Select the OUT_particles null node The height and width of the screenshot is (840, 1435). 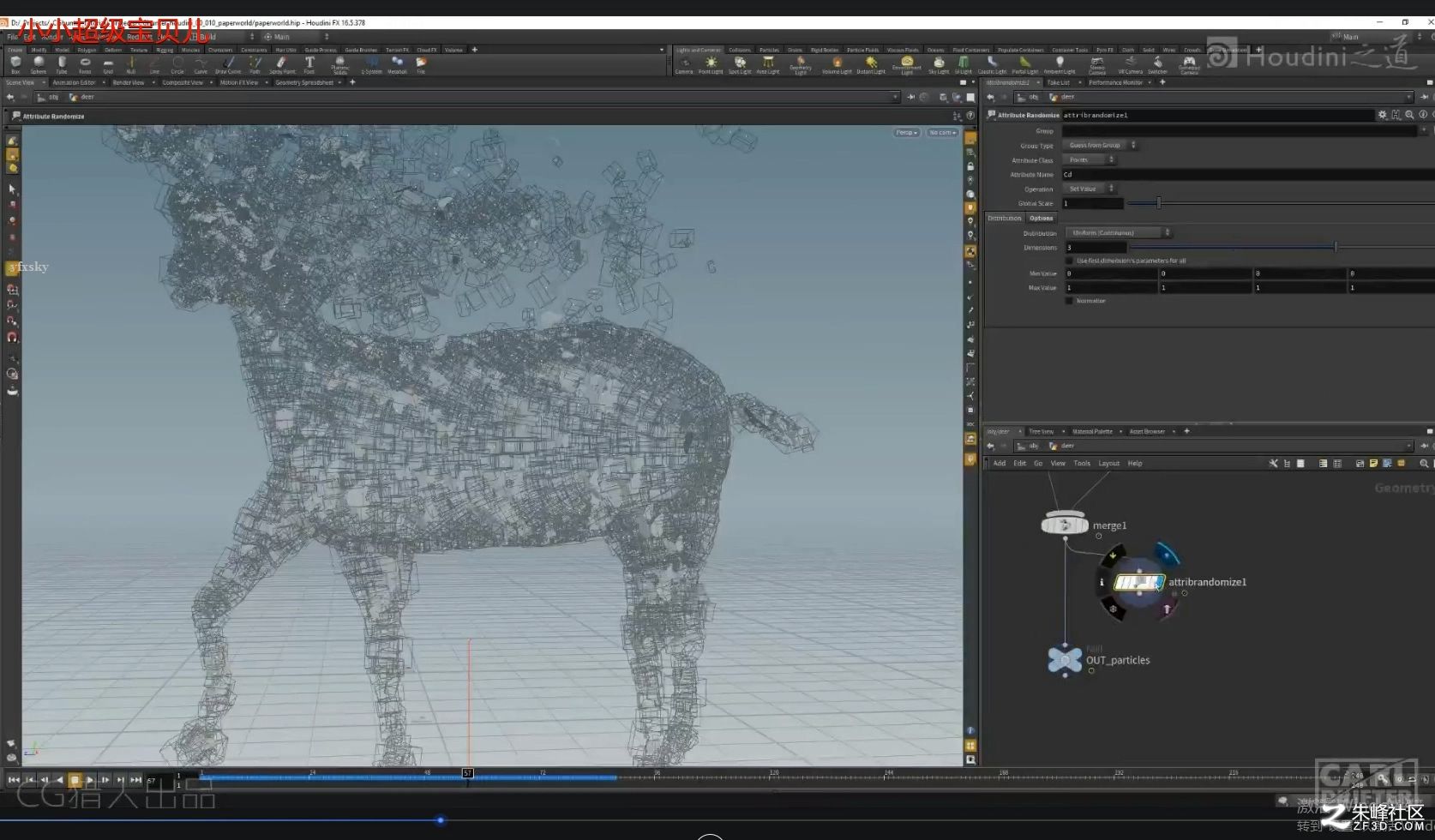coord(1065,660)
